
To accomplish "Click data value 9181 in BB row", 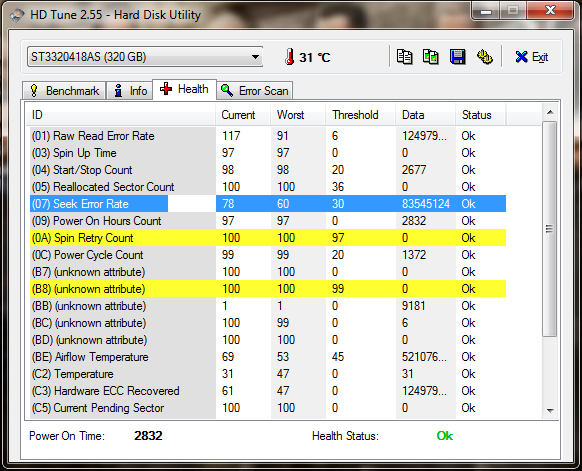I will click(x=413, y=306).
